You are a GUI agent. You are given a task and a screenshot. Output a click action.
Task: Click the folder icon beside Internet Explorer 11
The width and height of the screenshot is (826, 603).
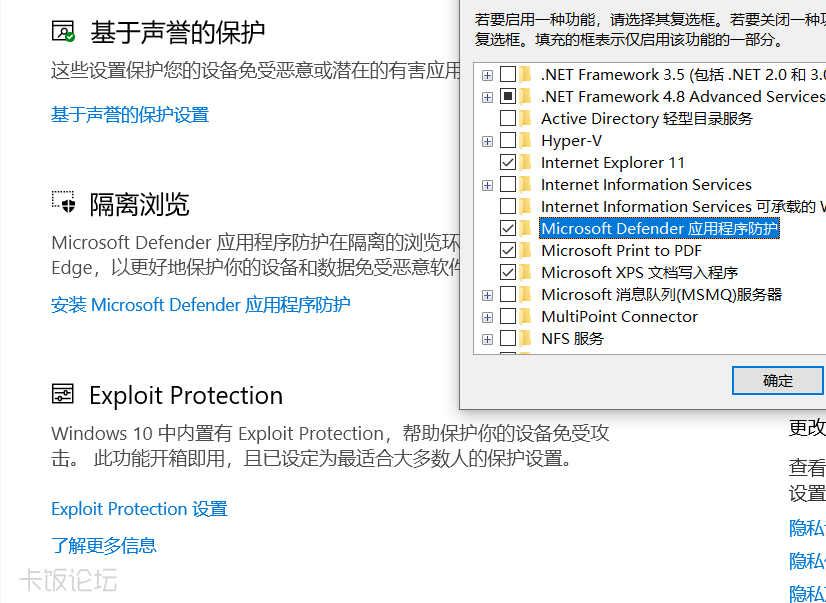click(525, 162)
